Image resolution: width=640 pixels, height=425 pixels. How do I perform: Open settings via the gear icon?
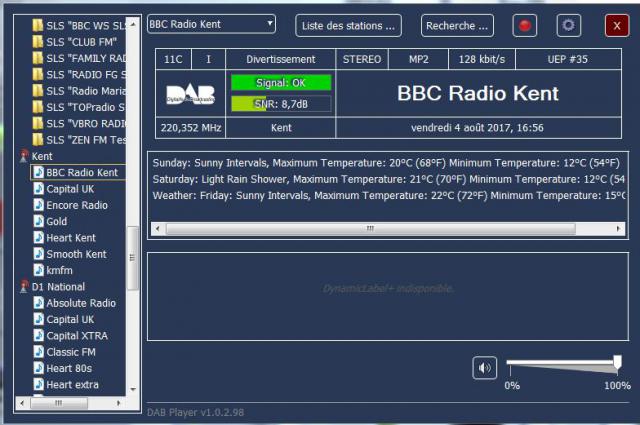569,26
